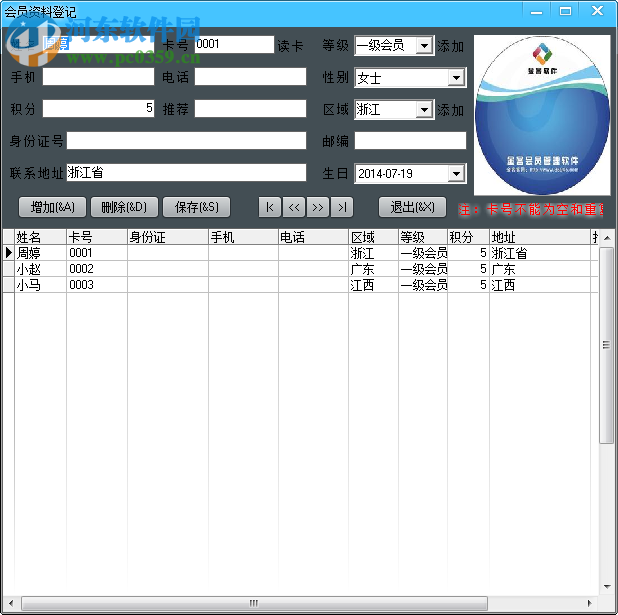Image resolution: width=618 pixels, height=615 pixels.
Task: Click the 地址 column header
Action: (x=540, y=237)
